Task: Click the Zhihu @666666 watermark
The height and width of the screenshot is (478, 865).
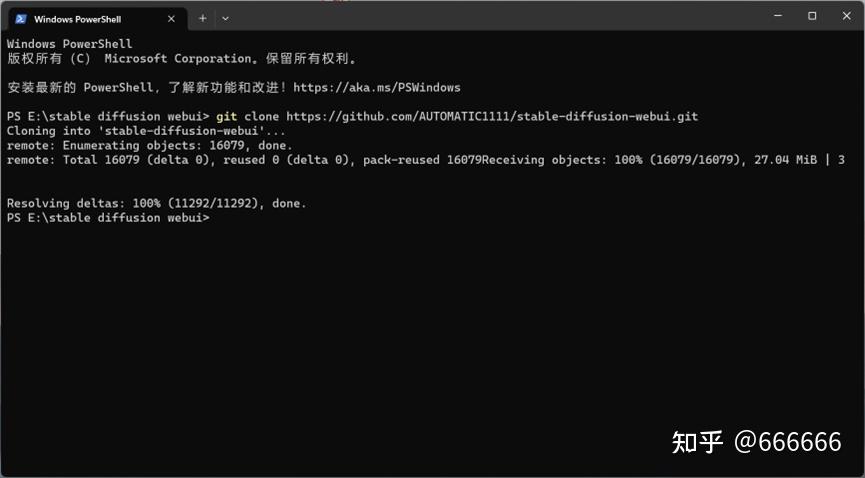Action: 756,442
